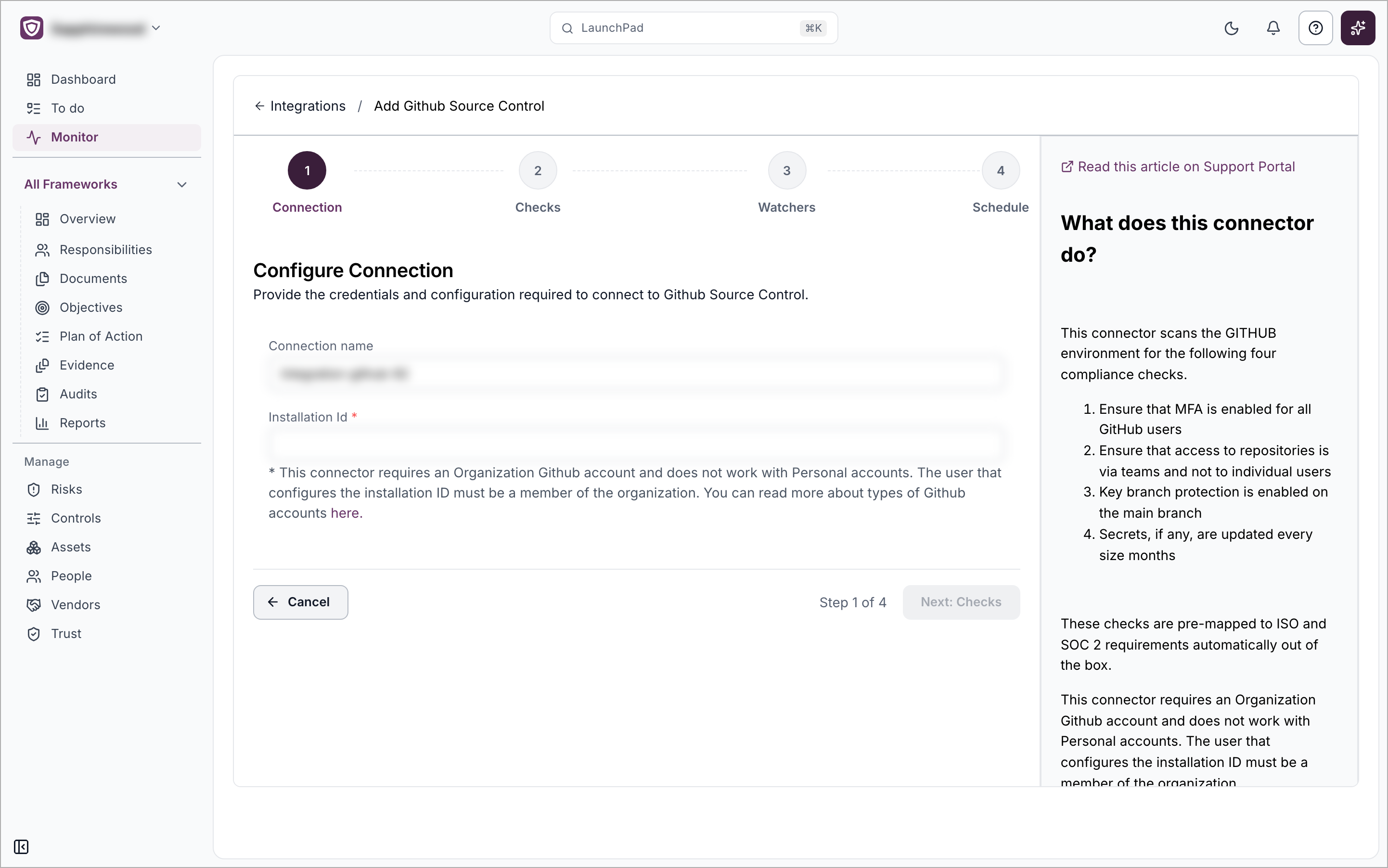Select step 1 Connection
1388x868 pixels.
pyautogui.click(x=307, y=170)
